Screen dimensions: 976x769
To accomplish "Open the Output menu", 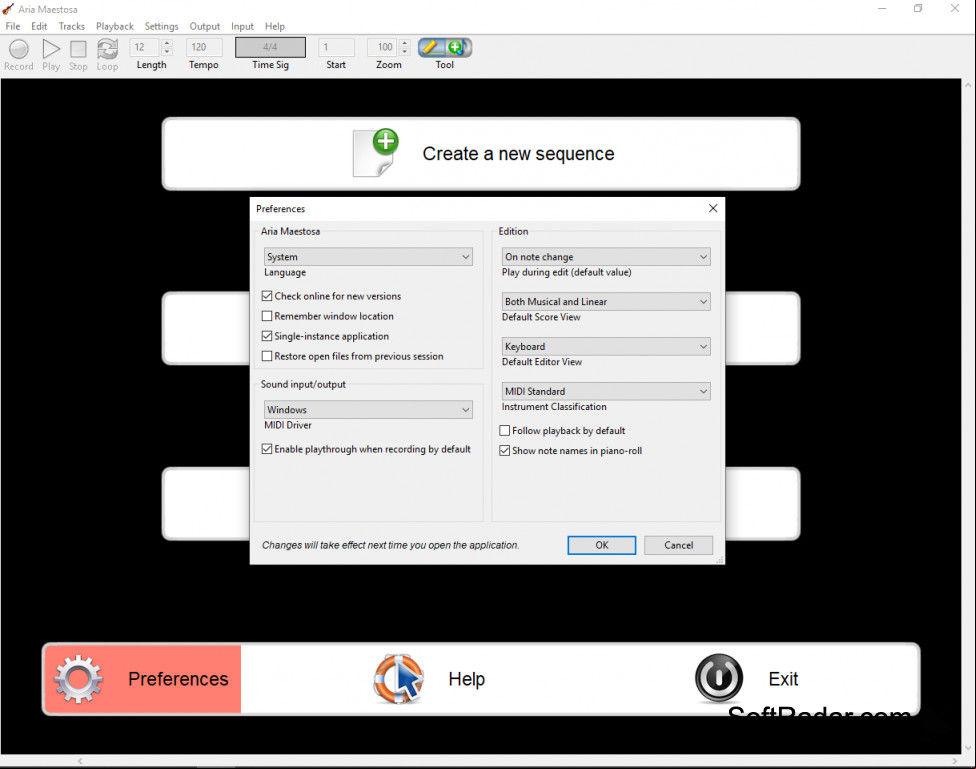I will tap(205, 26).
